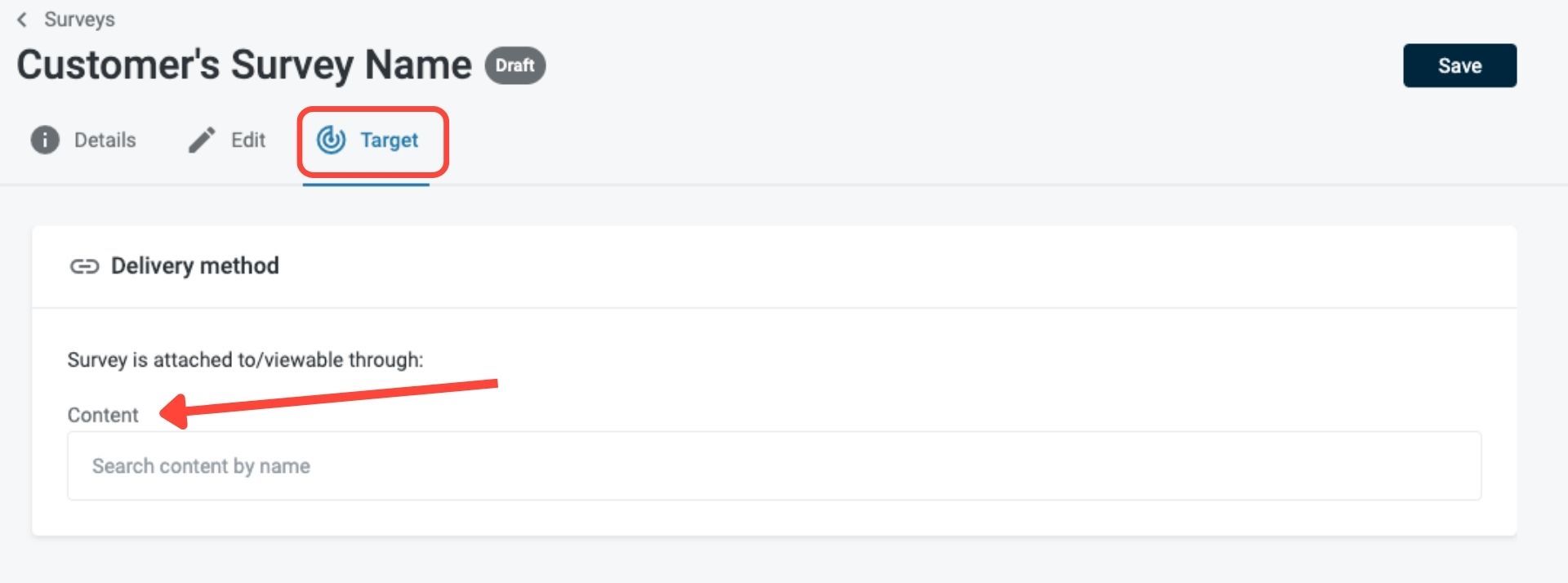This screenshot has height=583, width=1568.
Task: Click the Draft status badge
Action: click(514, 65)
